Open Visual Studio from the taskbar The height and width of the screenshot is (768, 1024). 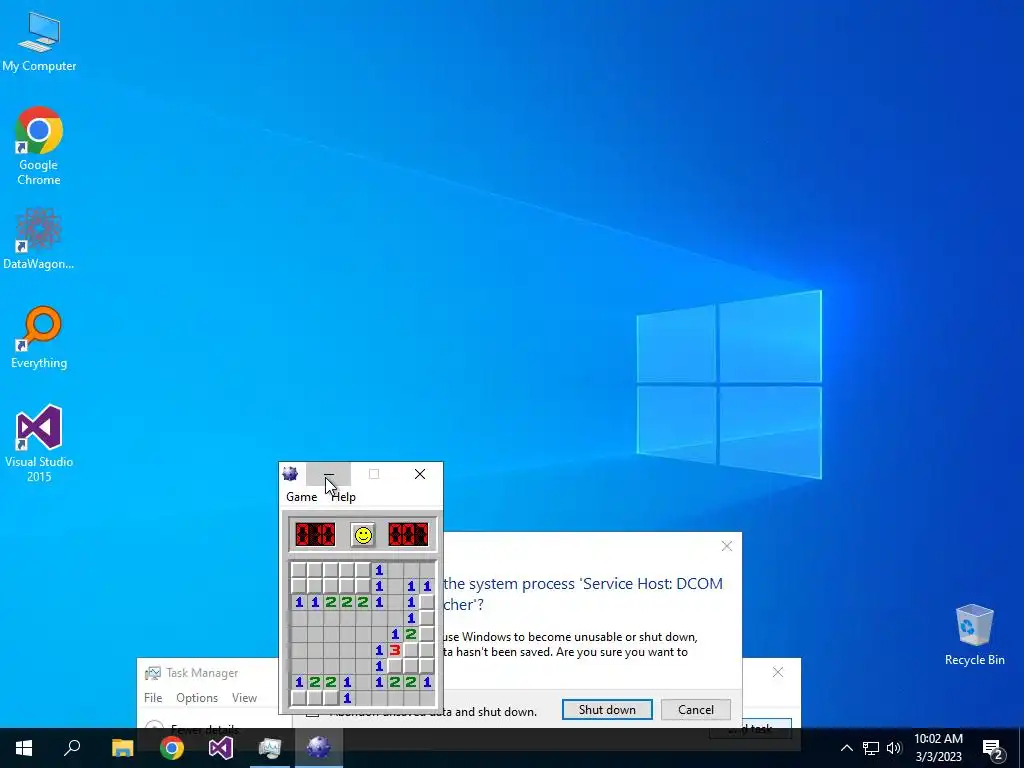click(x=221, y=748)
